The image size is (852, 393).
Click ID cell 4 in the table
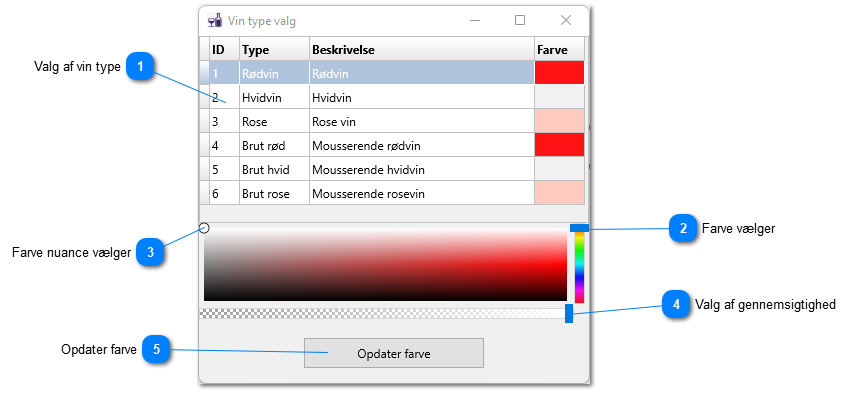pos(224,145)
